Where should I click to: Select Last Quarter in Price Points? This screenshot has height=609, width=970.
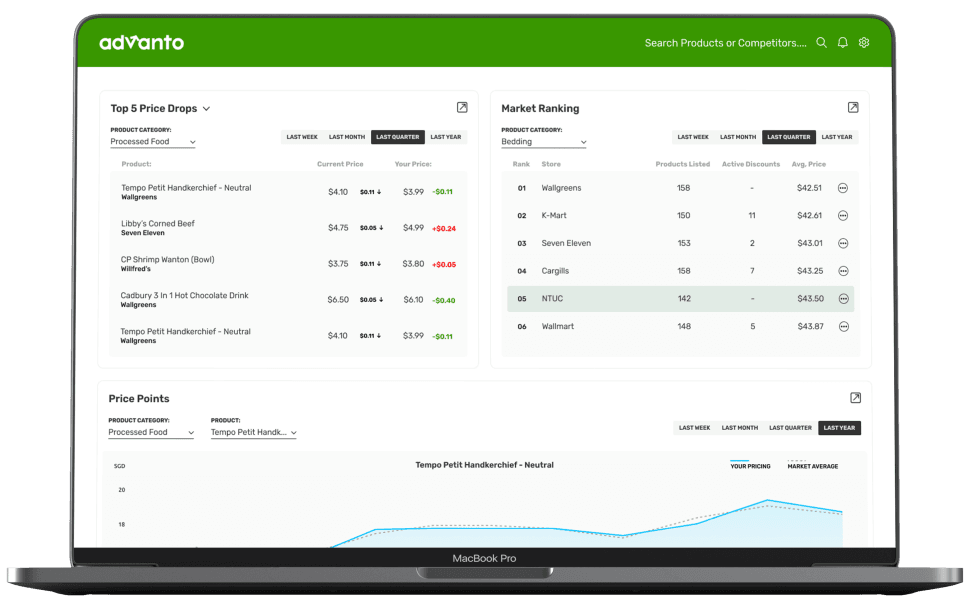[791, 428]
